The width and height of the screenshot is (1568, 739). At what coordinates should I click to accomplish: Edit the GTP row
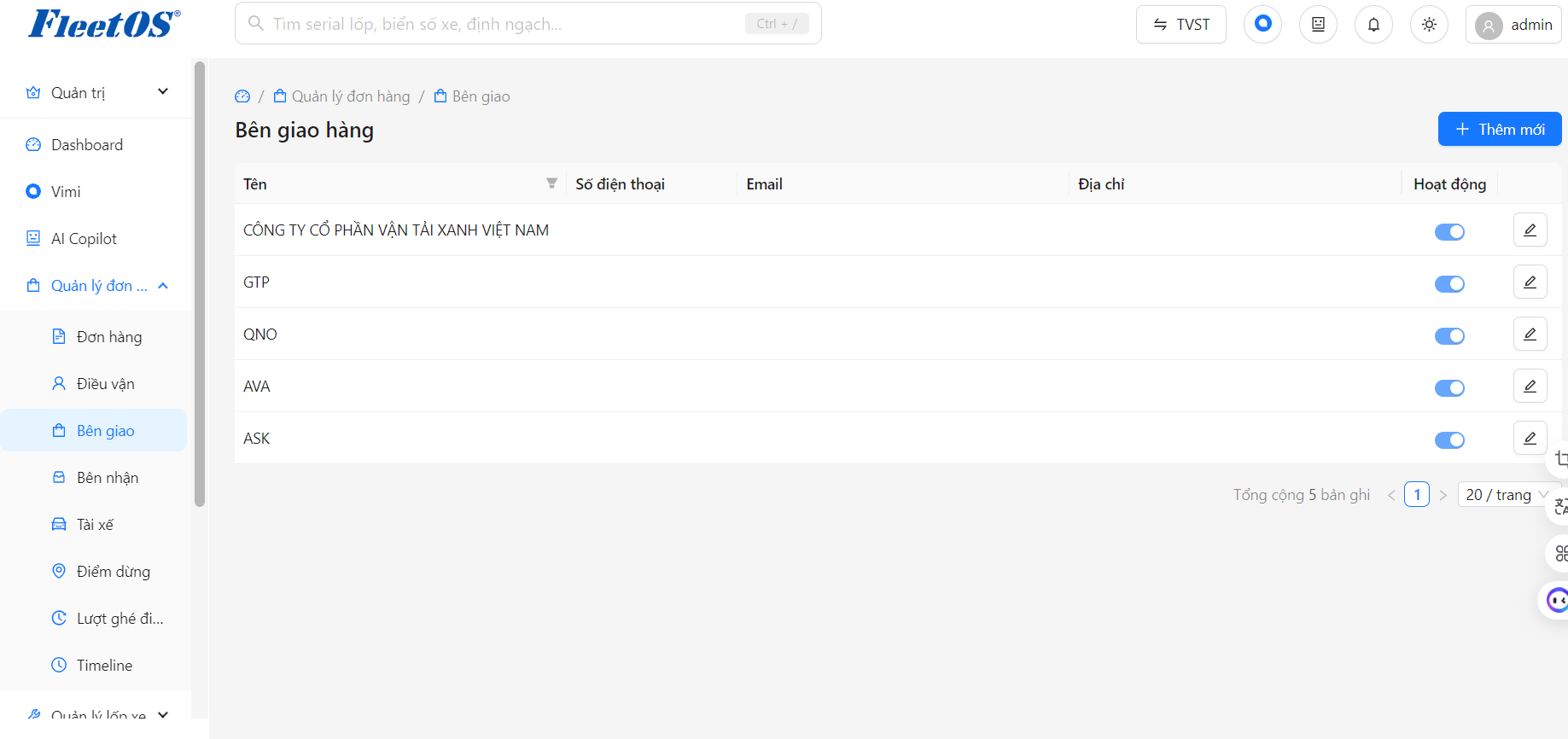[1530, 282]
